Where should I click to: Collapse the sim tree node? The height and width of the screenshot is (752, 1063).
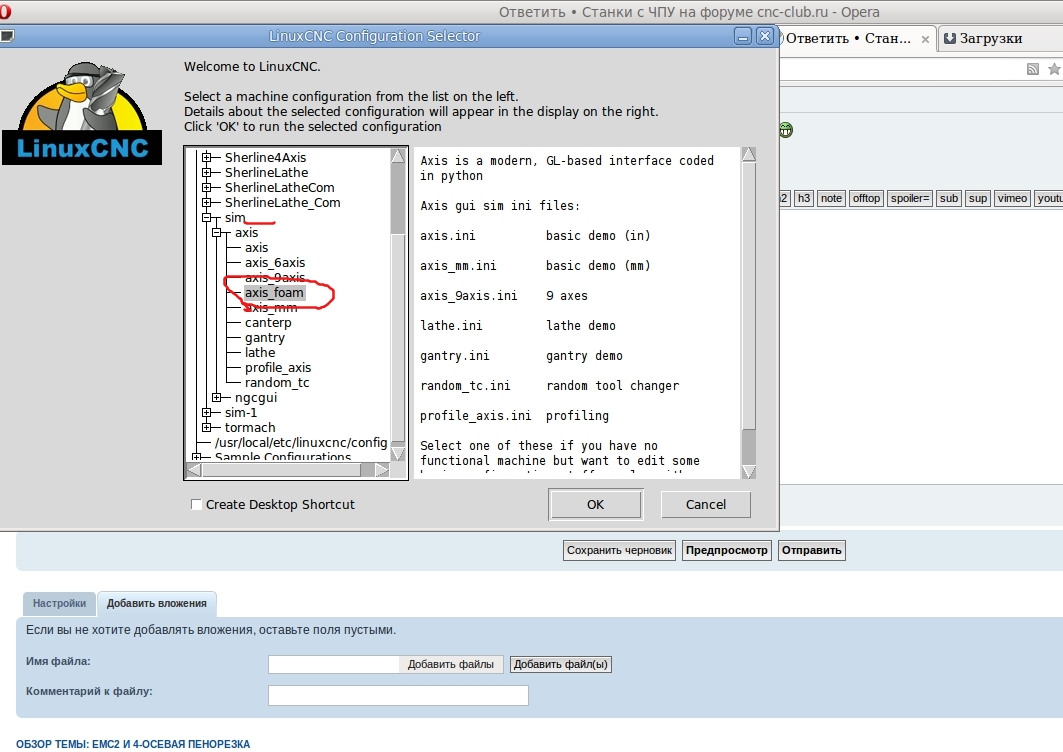(x=207, y=218)
